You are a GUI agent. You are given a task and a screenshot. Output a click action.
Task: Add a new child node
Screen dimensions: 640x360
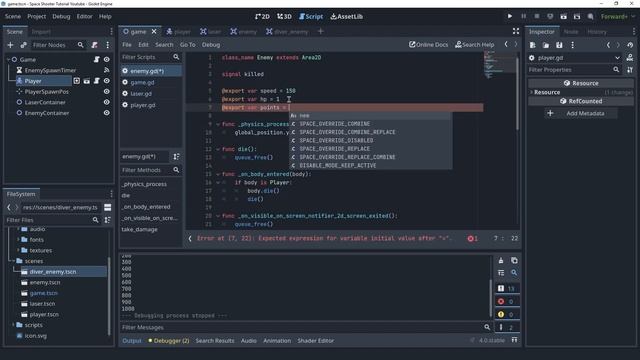[x=11, y=45]
